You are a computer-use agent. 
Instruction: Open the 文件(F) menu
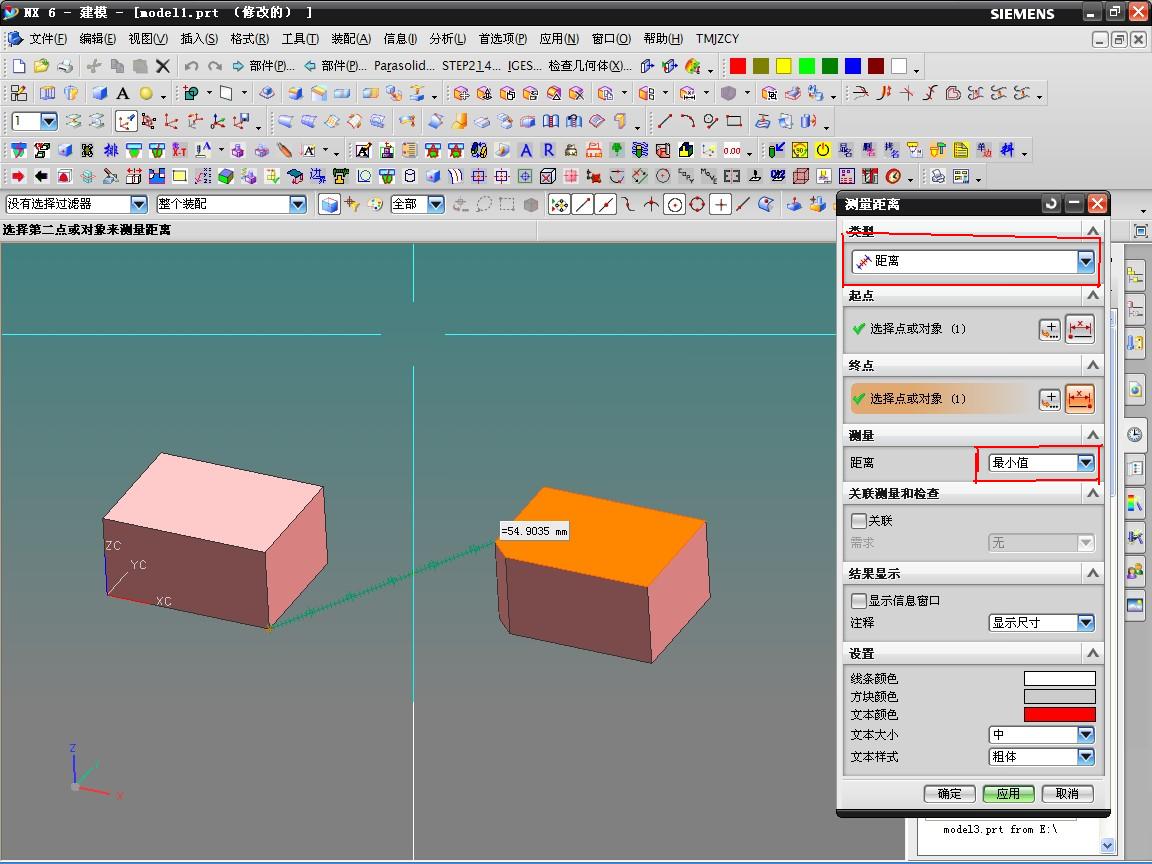47,39
